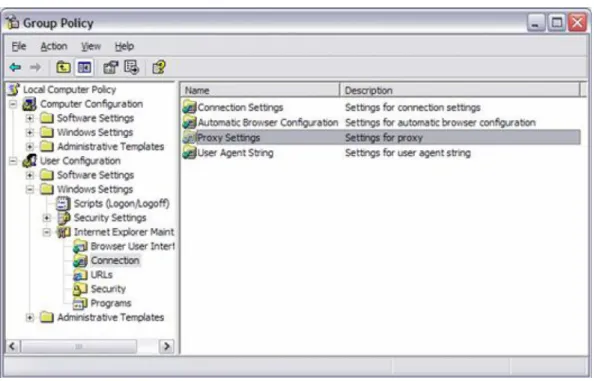The width and height of the screenshot is (594, 381).
Task: Click the Security Settings node icon
Action: [x=64, y=218]
